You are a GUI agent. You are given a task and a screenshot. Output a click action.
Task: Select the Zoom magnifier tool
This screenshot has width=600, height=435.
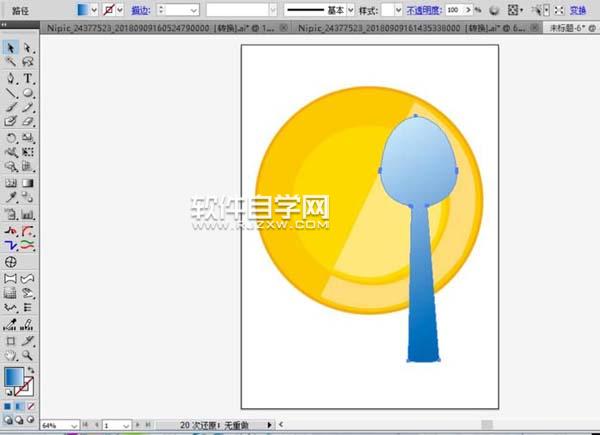point(27,354)
